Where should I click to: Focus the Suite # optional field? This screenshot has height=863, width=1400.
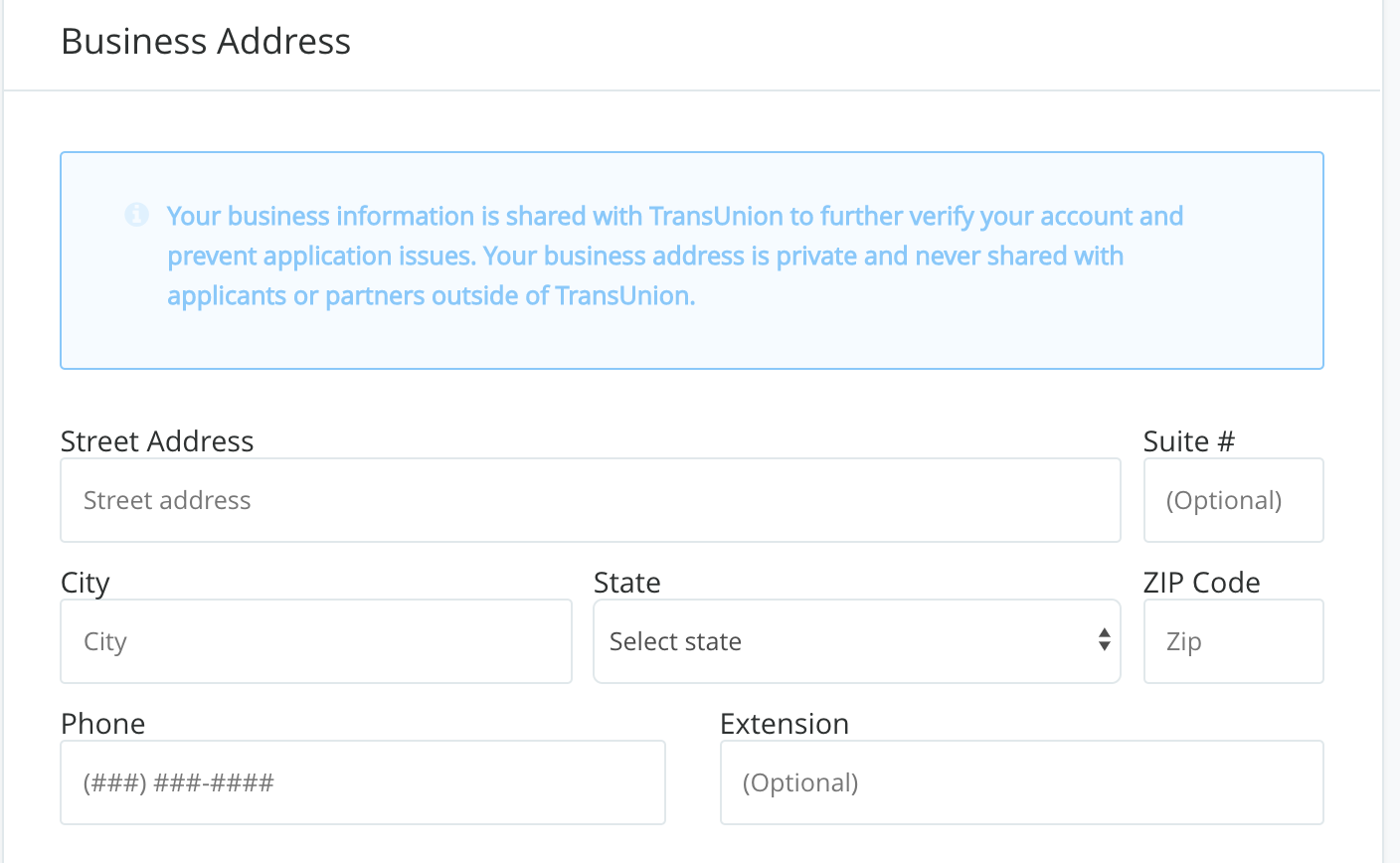(1233, 500)
